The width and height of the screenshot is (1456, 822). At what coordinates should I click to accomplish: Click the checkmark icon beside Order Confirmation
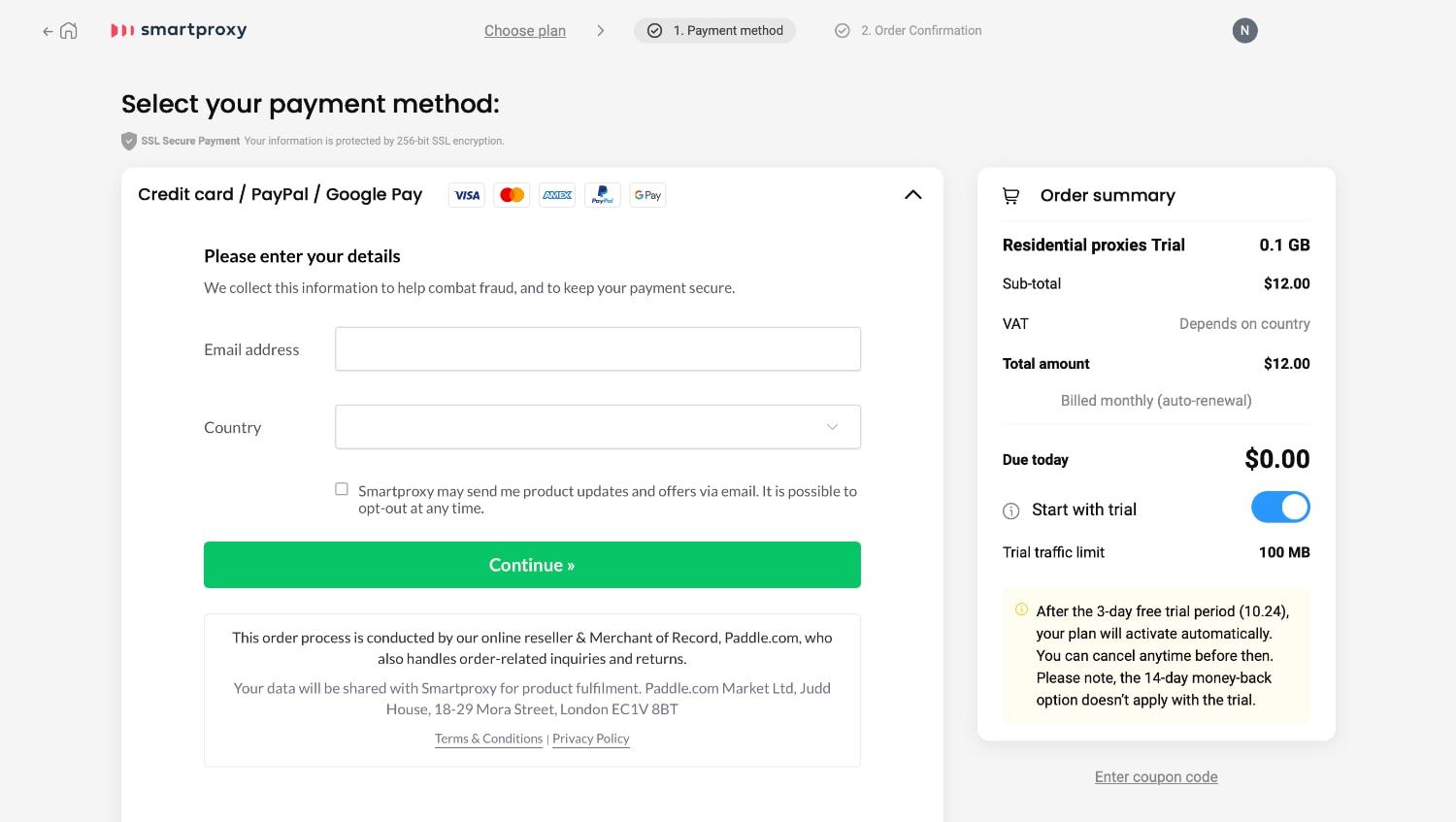(843, 31)
